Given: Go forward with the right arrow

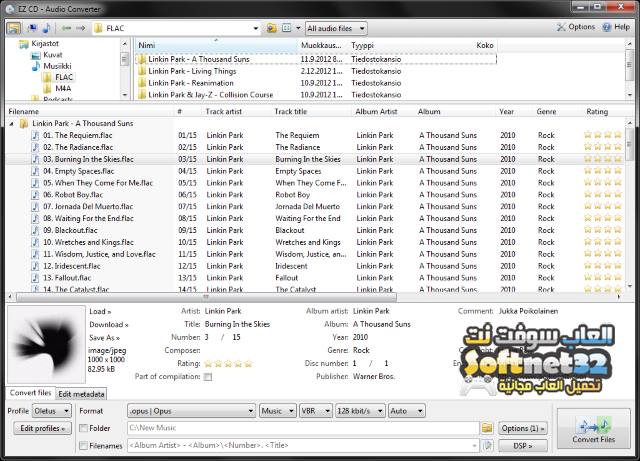Looking at the screenshot, I should pyautogui.click(x=81, y=28).
